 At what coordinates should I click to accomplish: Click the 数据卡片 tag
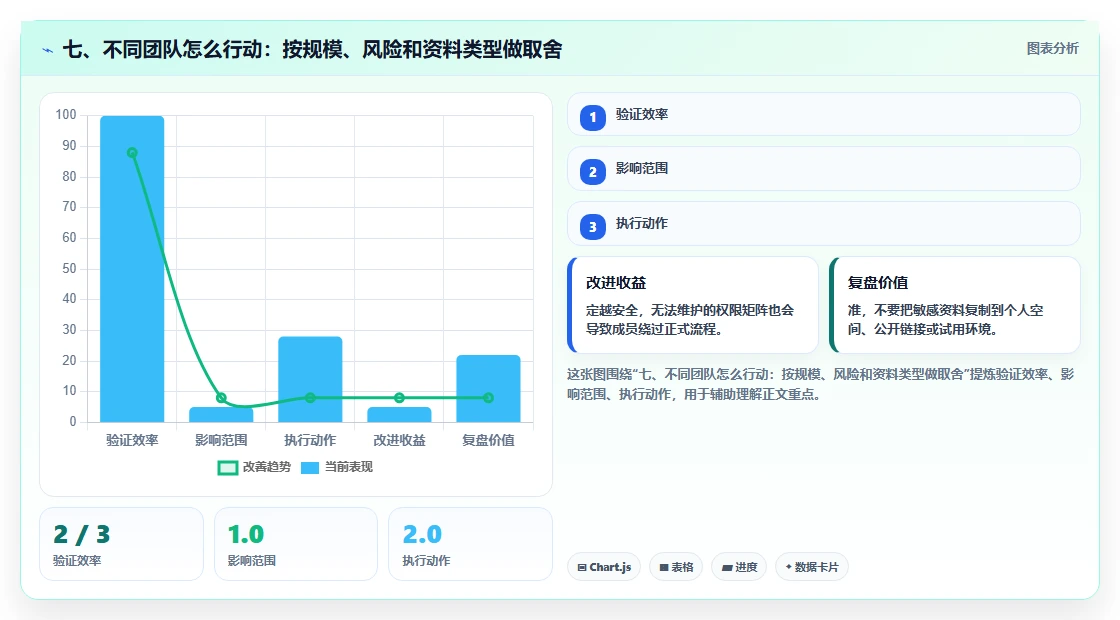[811, 567]
